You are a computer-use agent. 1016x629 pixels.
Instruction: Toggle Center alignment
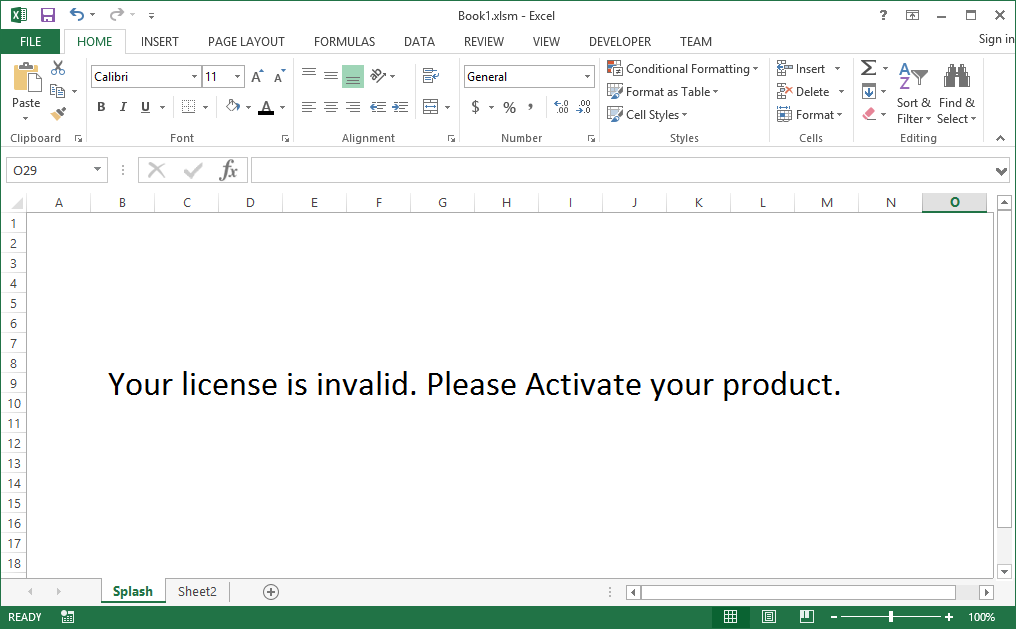331,107
